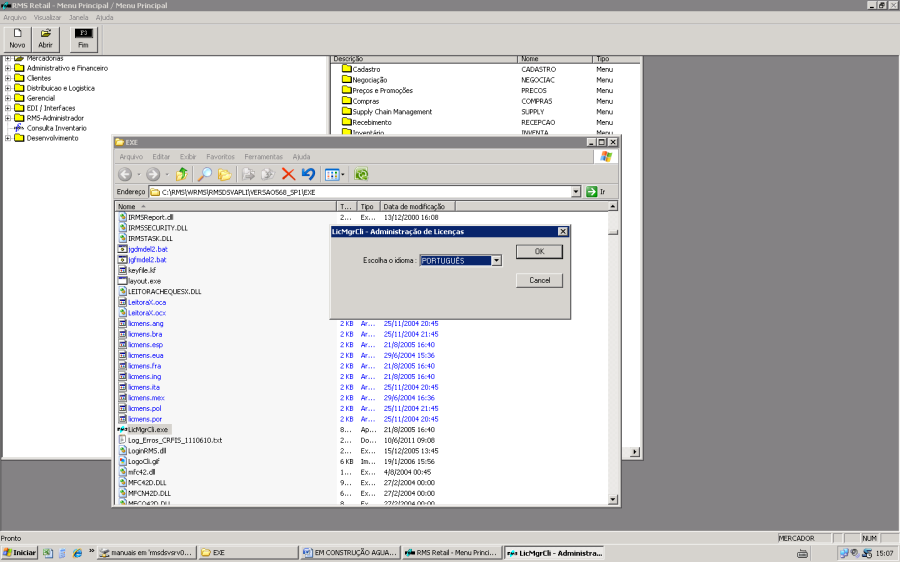Select the jgdmdel2.bat file
900x562 pixels.
click(148, 249)
